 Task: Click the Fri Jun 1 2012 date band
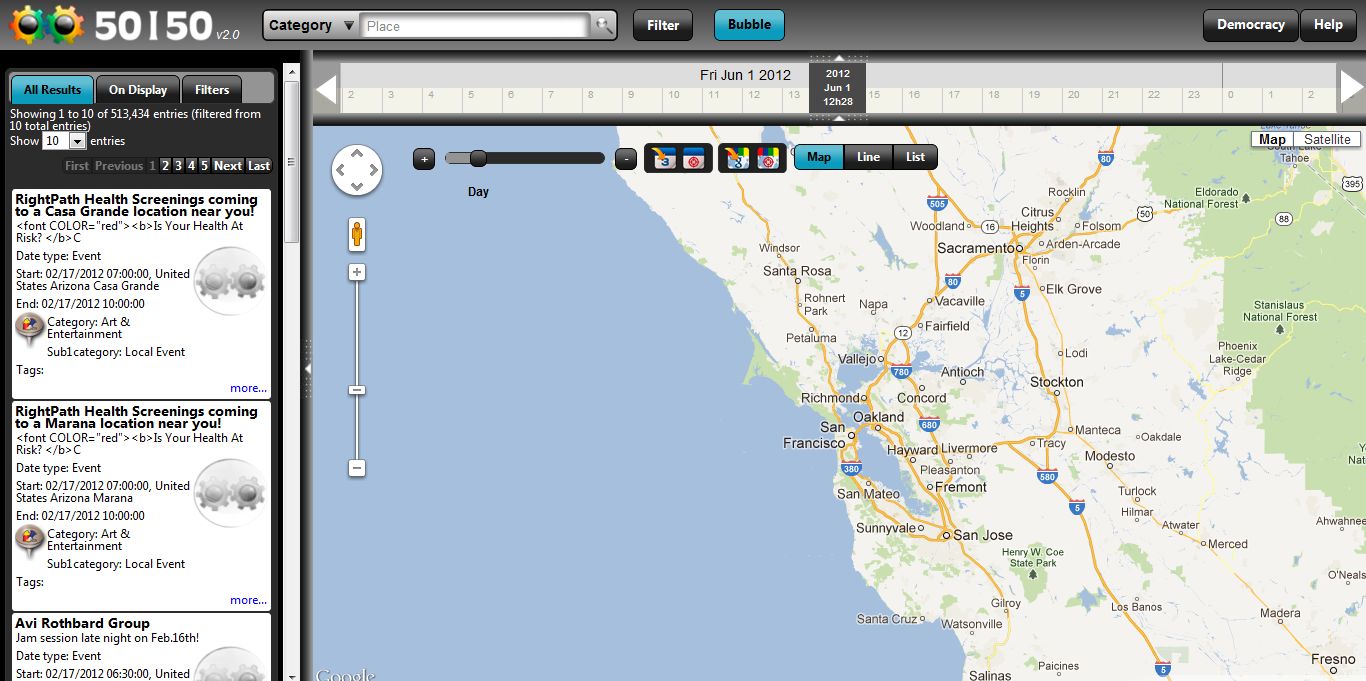pyautogui.click(x=745, y=75)
